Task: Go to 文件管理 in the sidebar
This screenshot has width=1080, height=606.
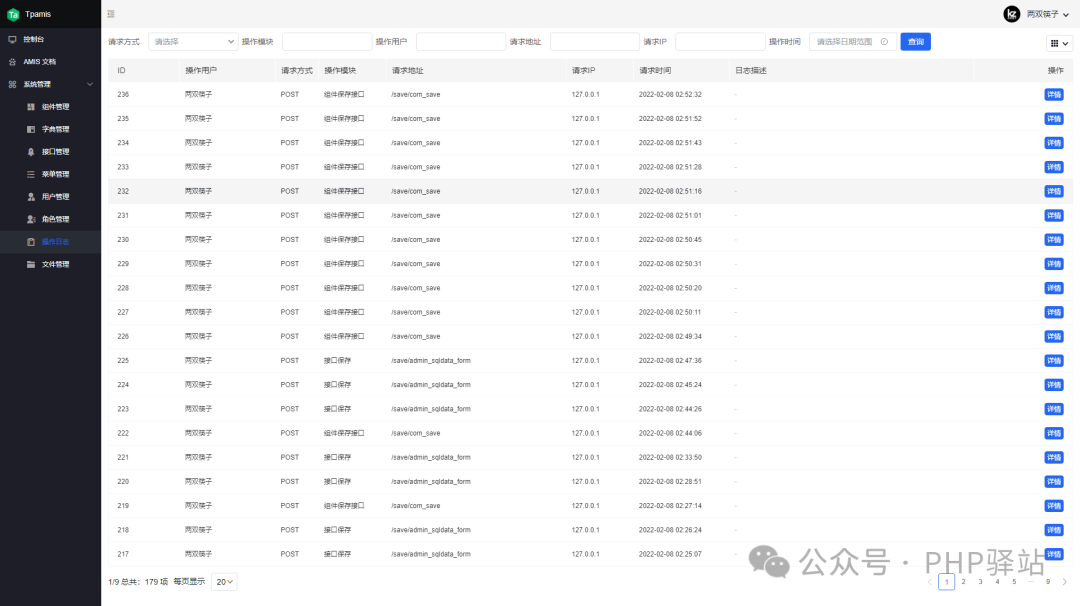Action: coord(55,264)
